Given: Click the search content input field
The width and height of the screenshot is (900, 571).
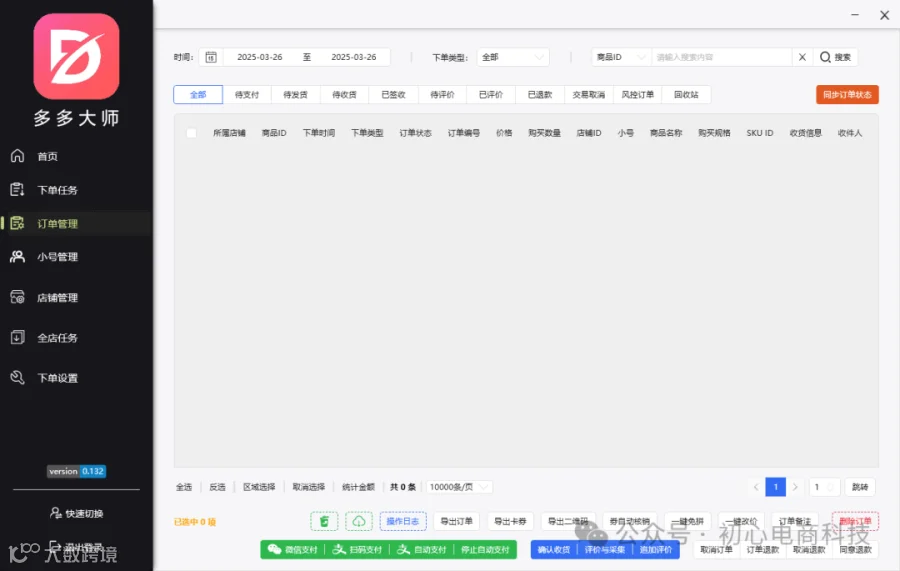Looking at the screenshot, I should 721,57.
